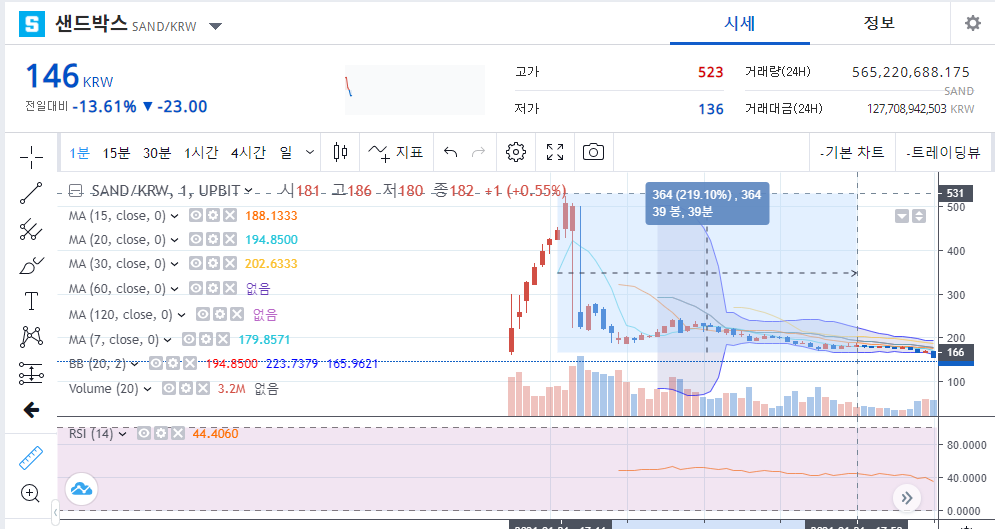Undo the last chart action
This screenshot has height=529, width=995.
pos(451,152)
